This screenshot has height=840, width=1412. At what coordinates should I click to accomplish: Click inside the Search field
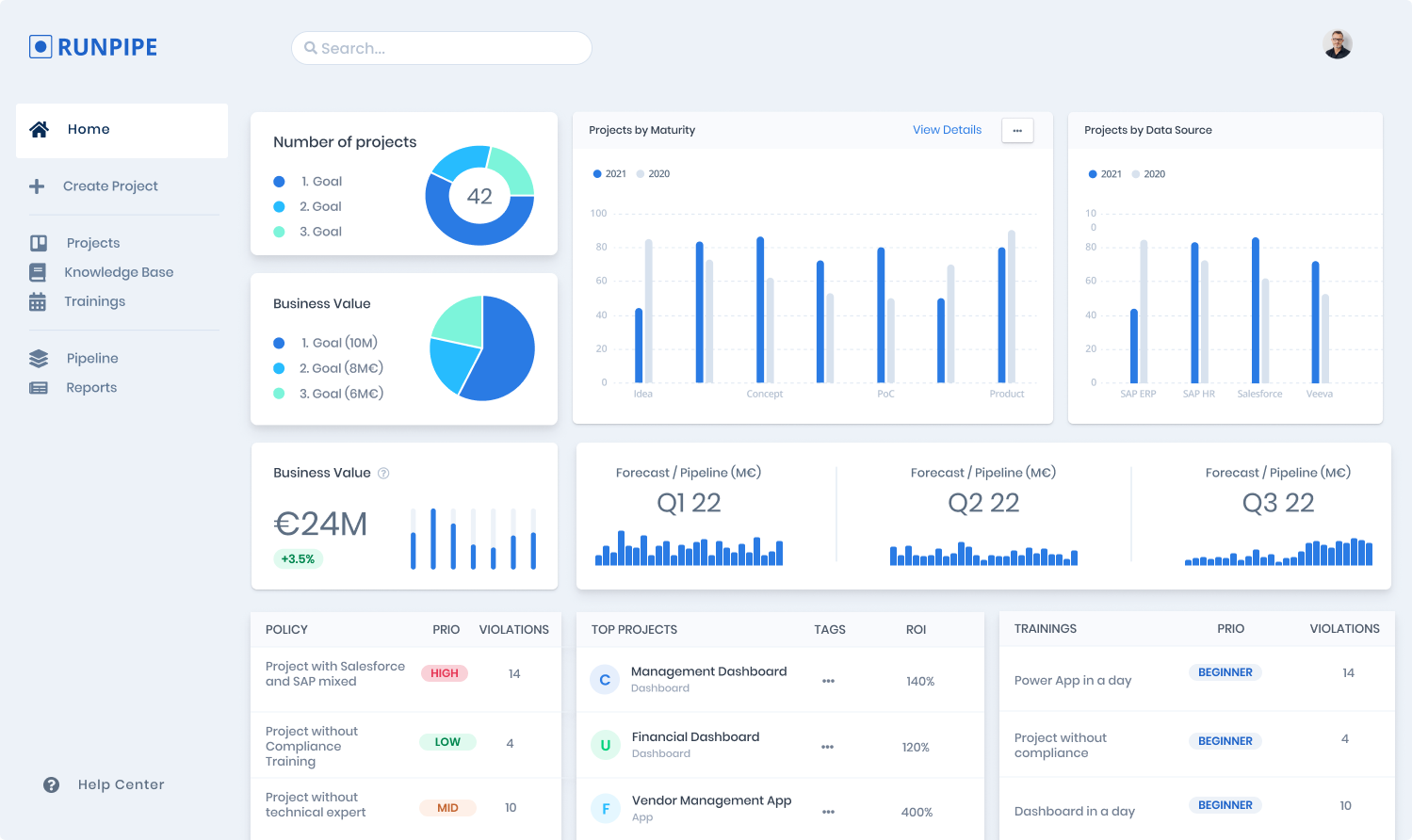point(441,48)
